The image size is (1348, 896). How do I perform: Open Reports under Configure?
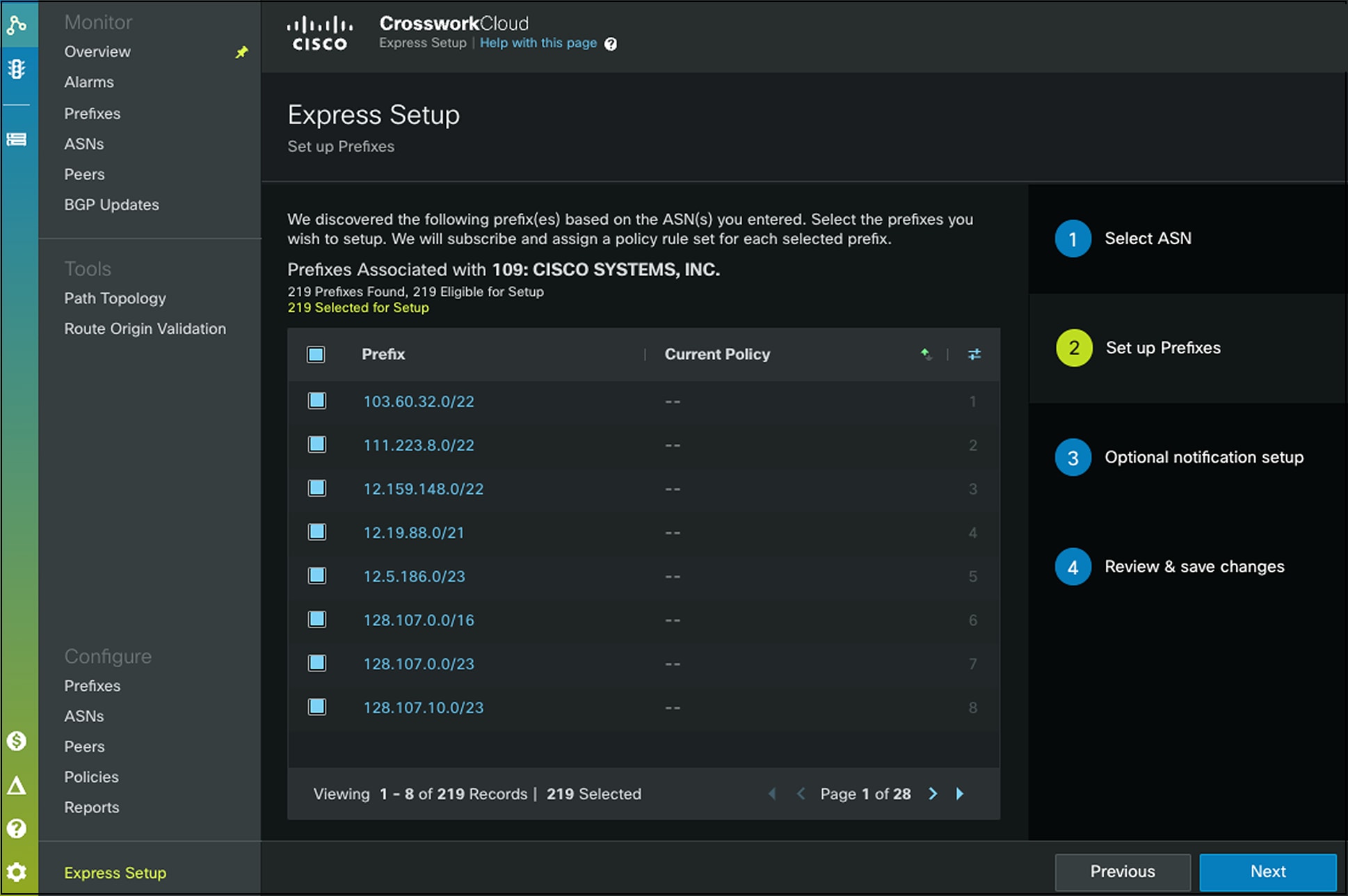pyautogui.click(x=92, y=808)
